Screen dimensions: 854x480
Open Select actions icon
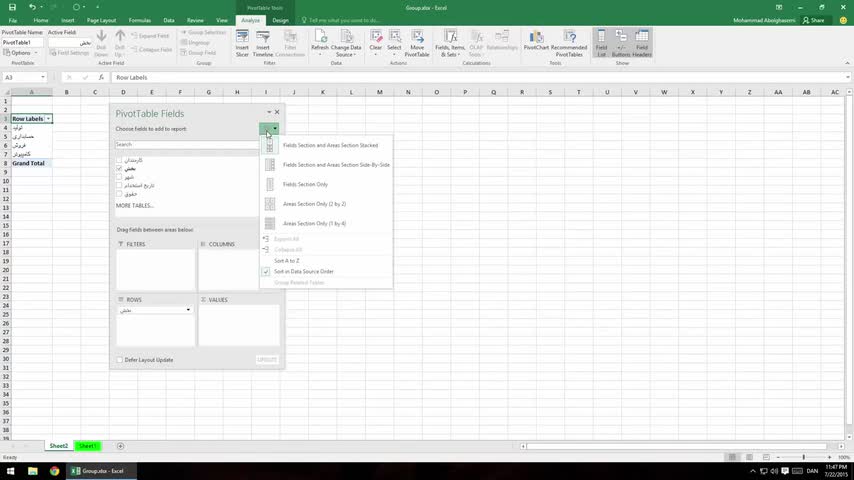(x=394, y=44)
